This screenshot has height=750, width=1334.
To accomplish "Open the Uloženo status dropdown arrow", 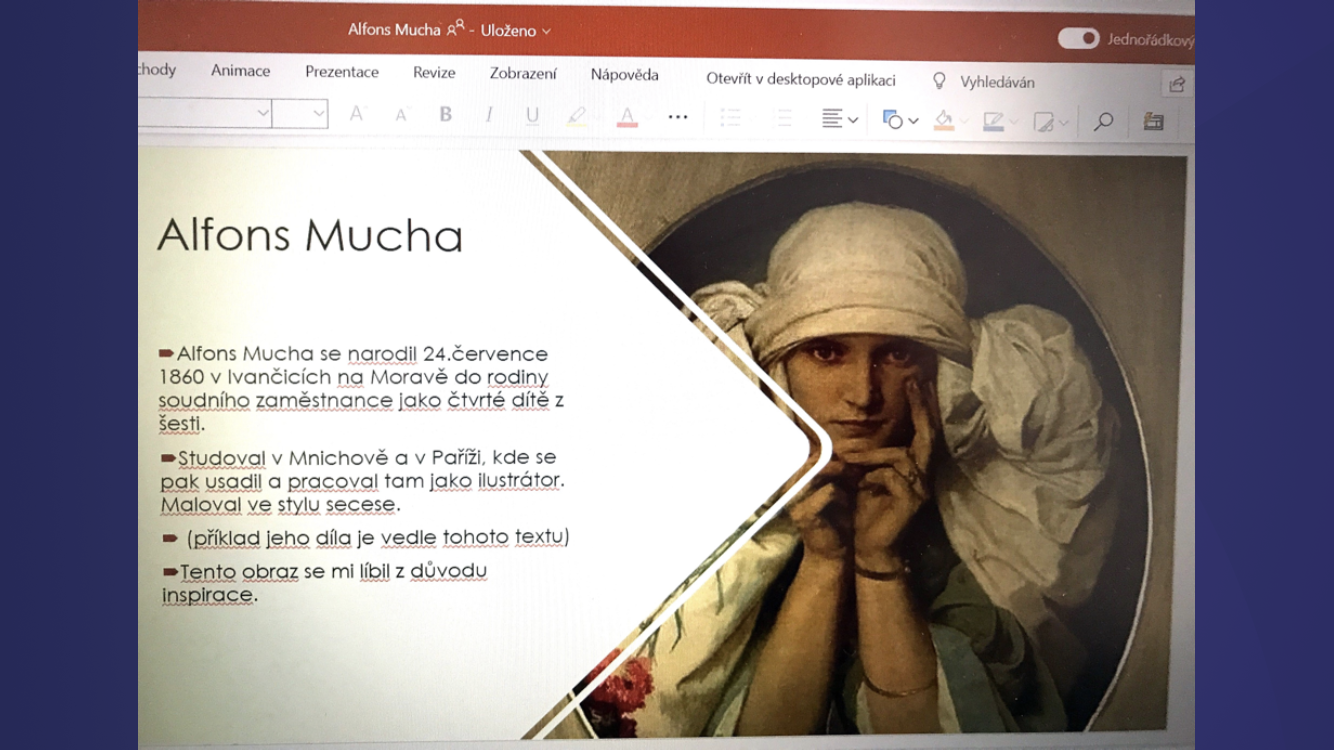I will point(546,32).
